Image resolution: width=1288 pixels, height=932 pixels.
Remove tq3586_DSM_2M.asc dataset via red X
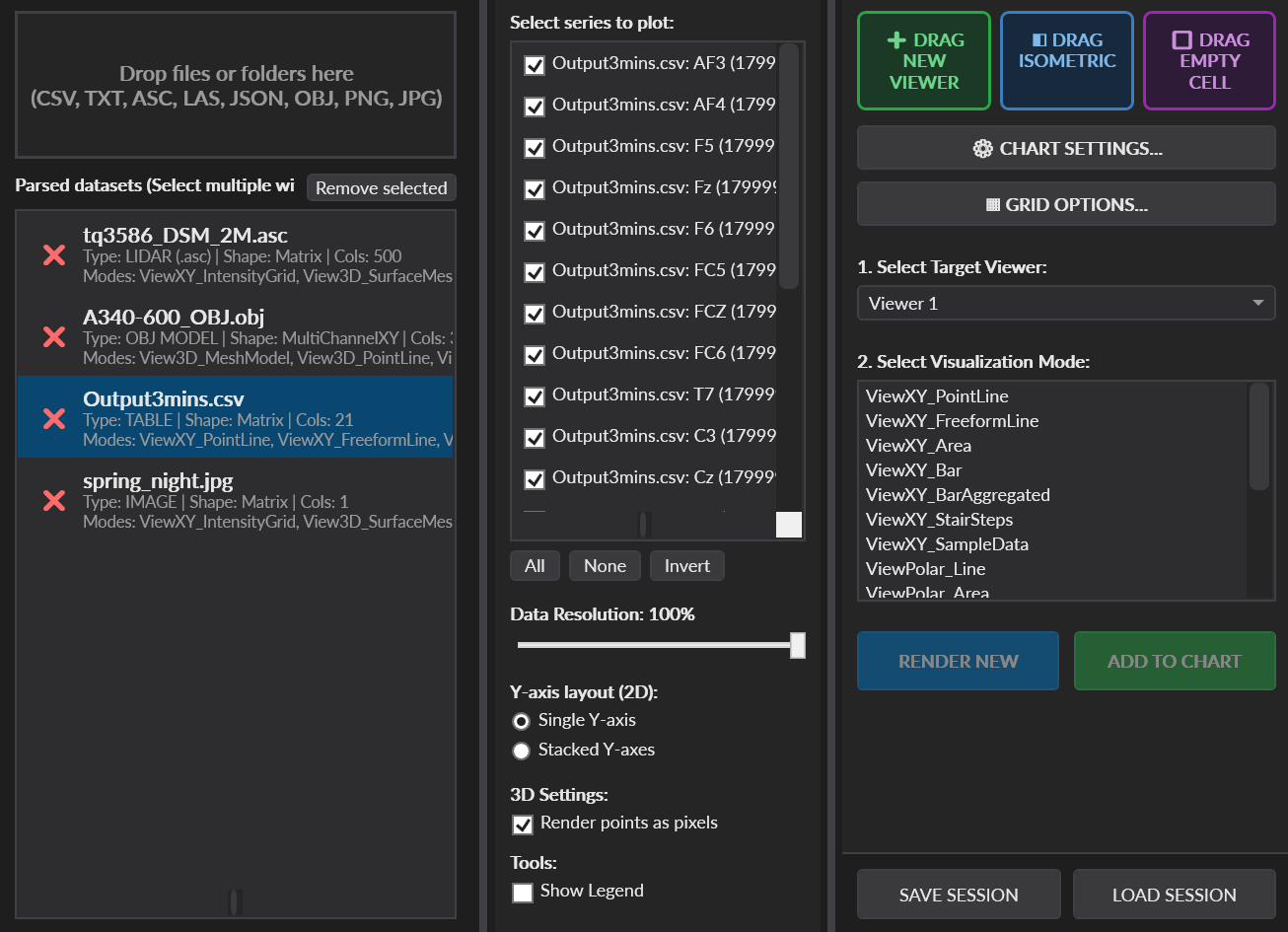point(54,255)
